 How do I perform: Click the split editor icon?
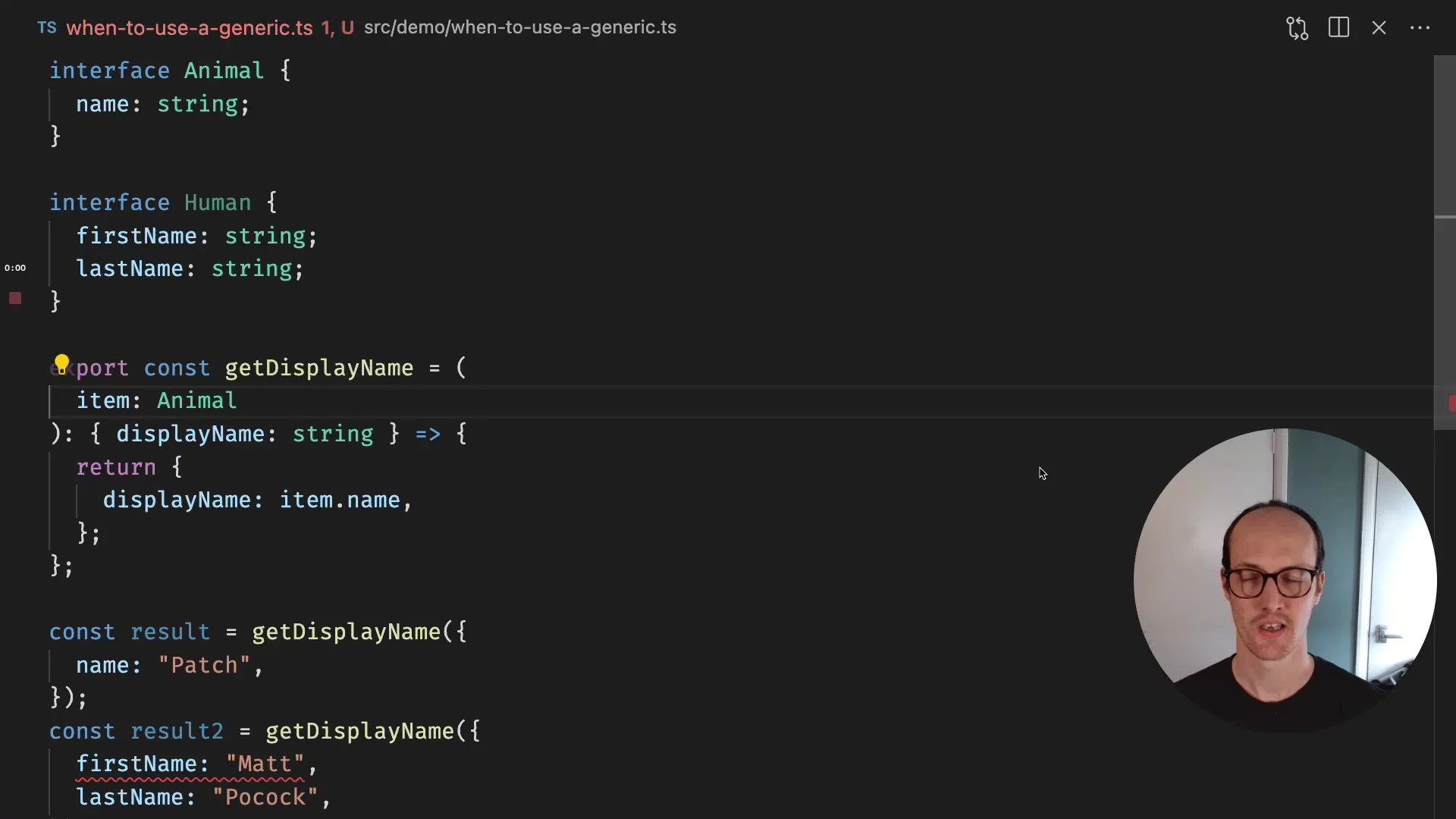[1338, 27]
